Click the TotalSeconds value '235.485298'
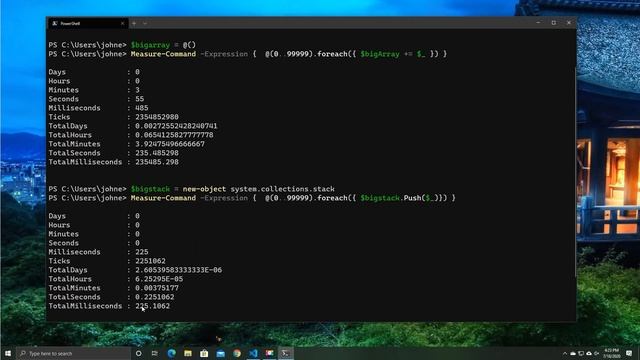 [x=157, y=153]
